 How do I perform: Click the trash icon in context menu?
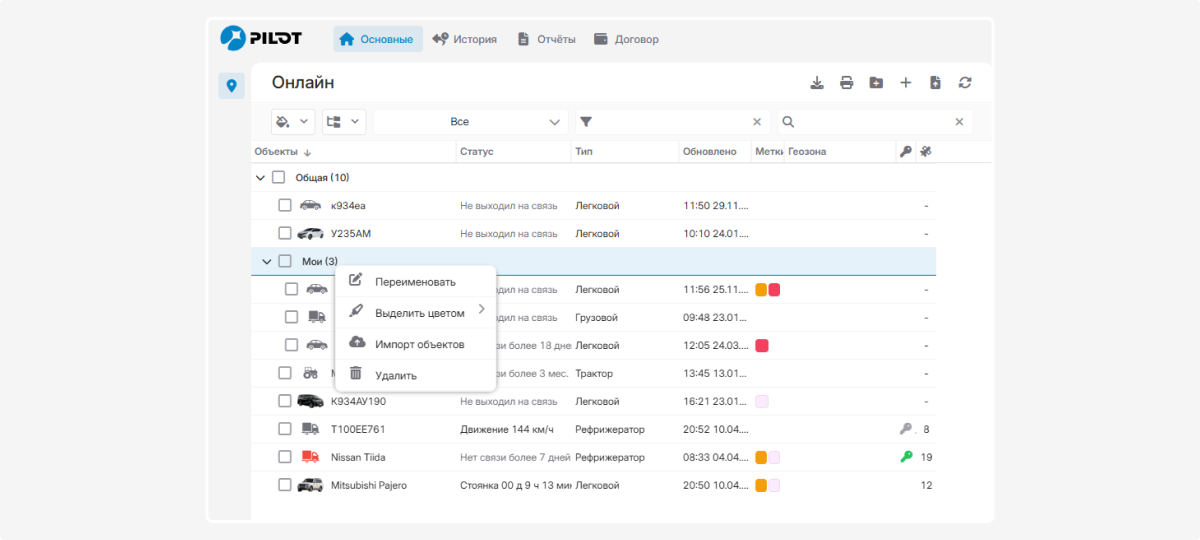[x=356, y=374]
